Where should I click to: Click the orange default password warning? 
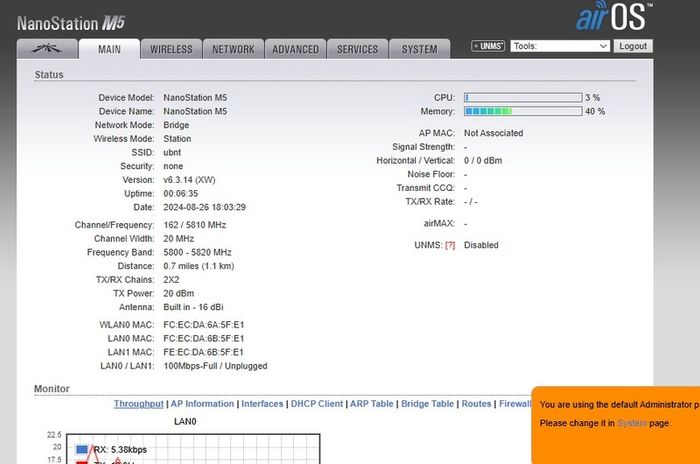pyautogui.click(x=616, y=425)
